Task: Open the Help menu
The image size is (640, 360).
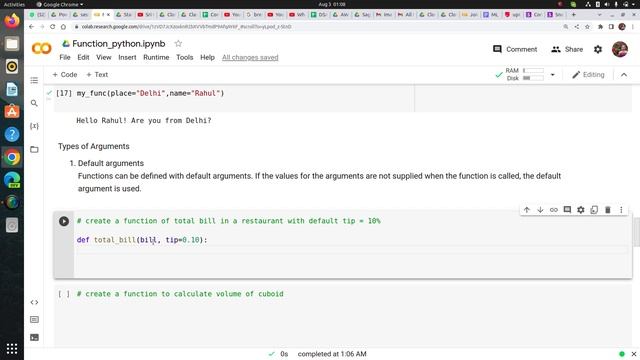Action: (x=207, y=58)
